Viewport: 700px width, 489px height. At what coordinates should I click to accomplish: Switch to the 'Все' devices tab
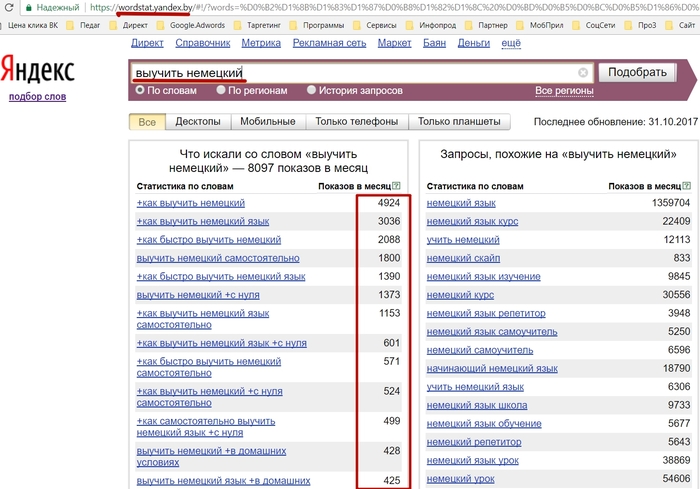coord(147,122)
